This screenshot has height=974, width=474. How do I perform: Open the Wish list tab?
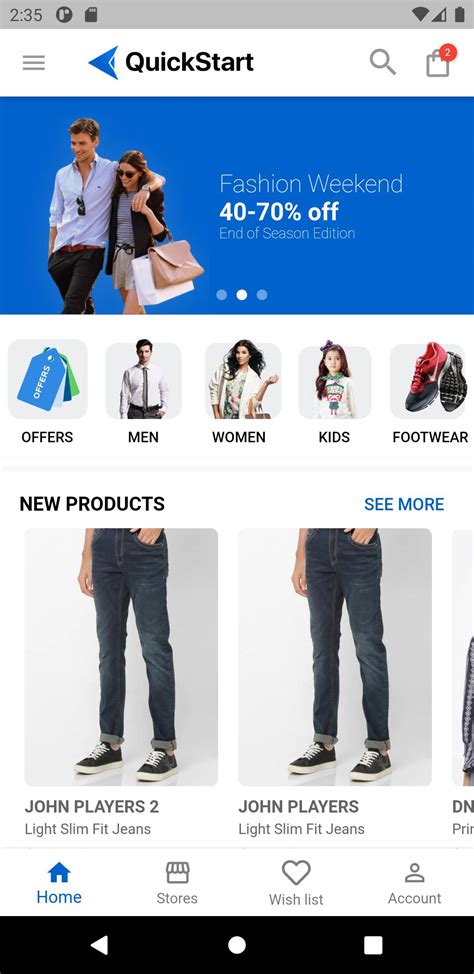[296, 883]
